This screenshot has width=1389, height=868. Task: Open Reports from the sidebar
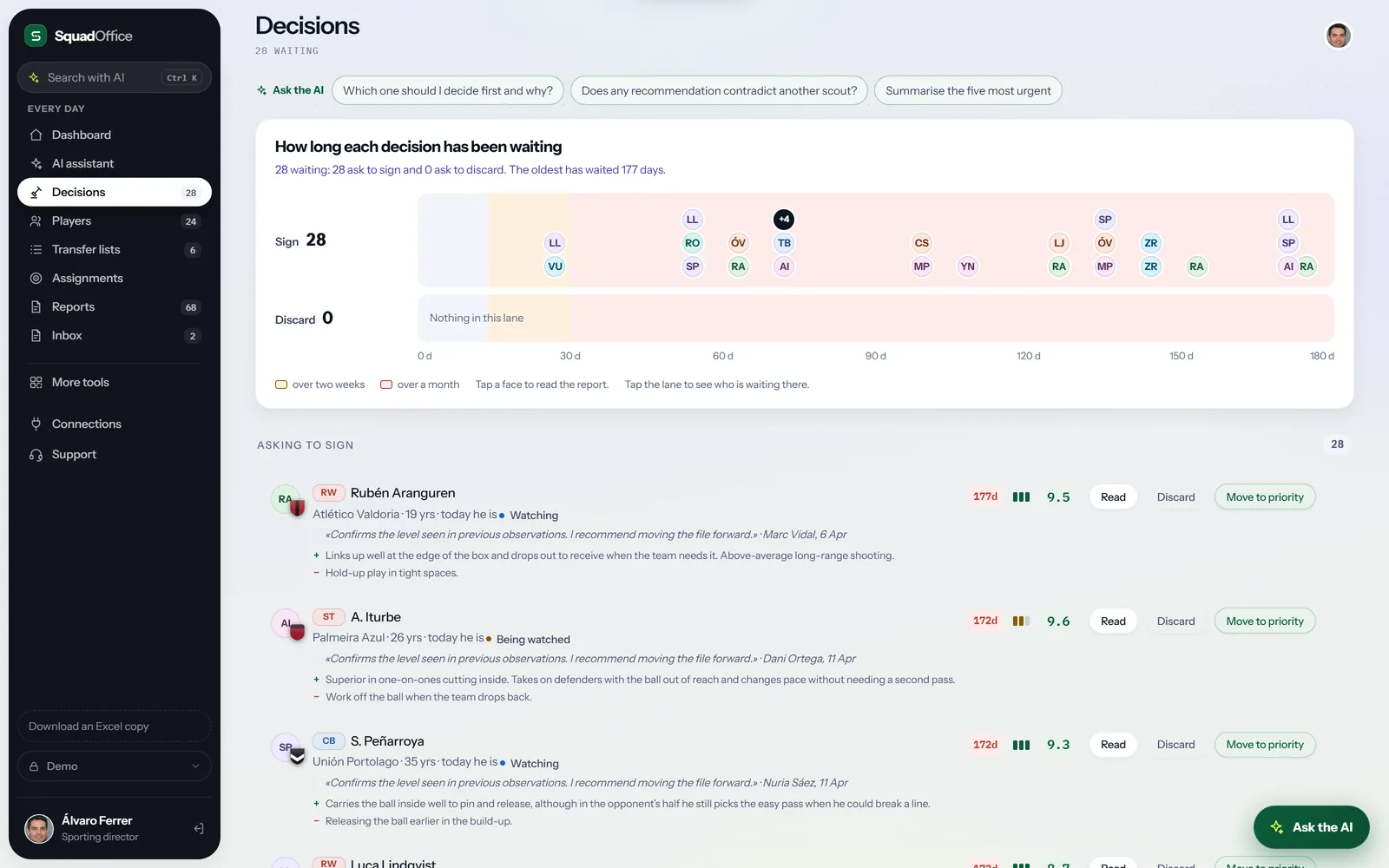[x=115, y=306]
